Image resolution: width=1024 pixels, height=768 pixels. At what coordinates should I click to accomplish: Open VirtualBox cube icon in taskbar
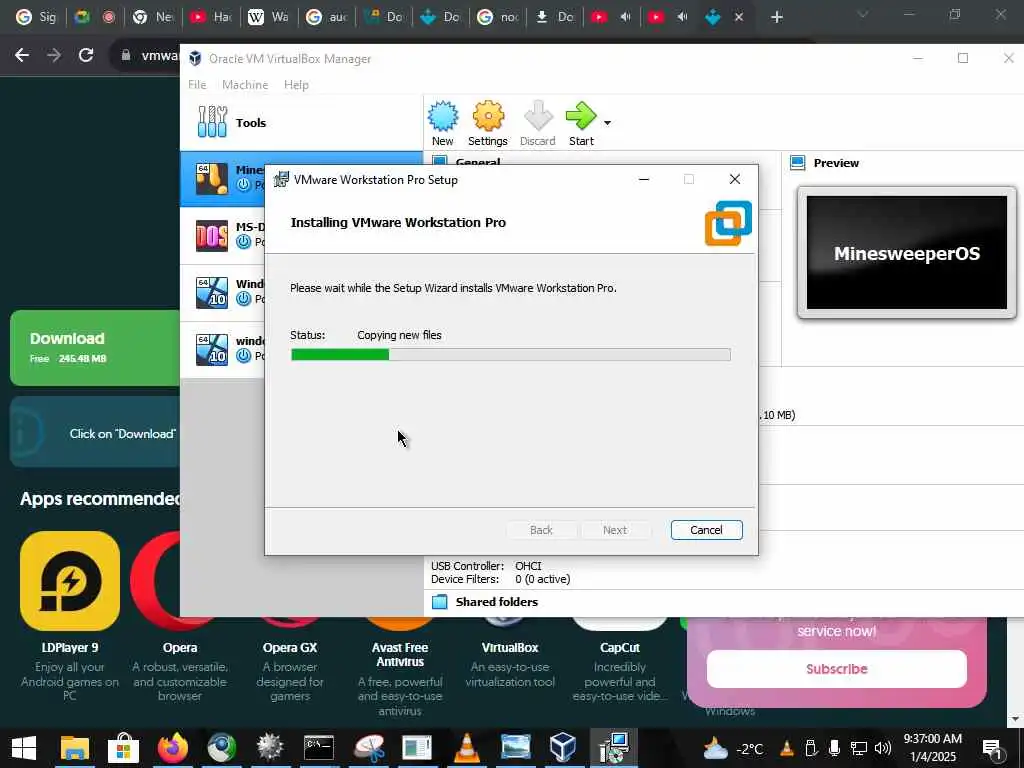[x=563, y=748]
